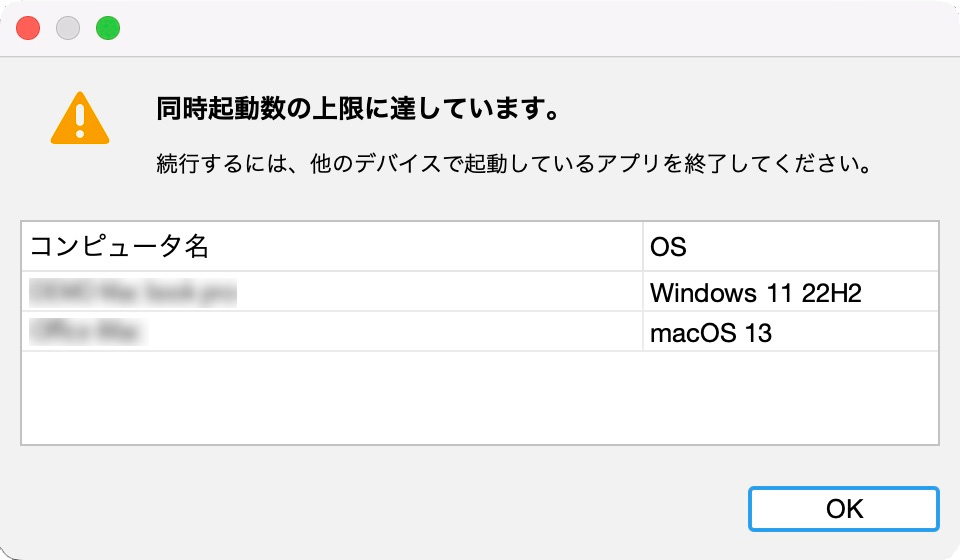Image resolution: width=960 pixels, height=560 pixels.
Task: Close the dialog with the red button
Action: pos(28,28)
